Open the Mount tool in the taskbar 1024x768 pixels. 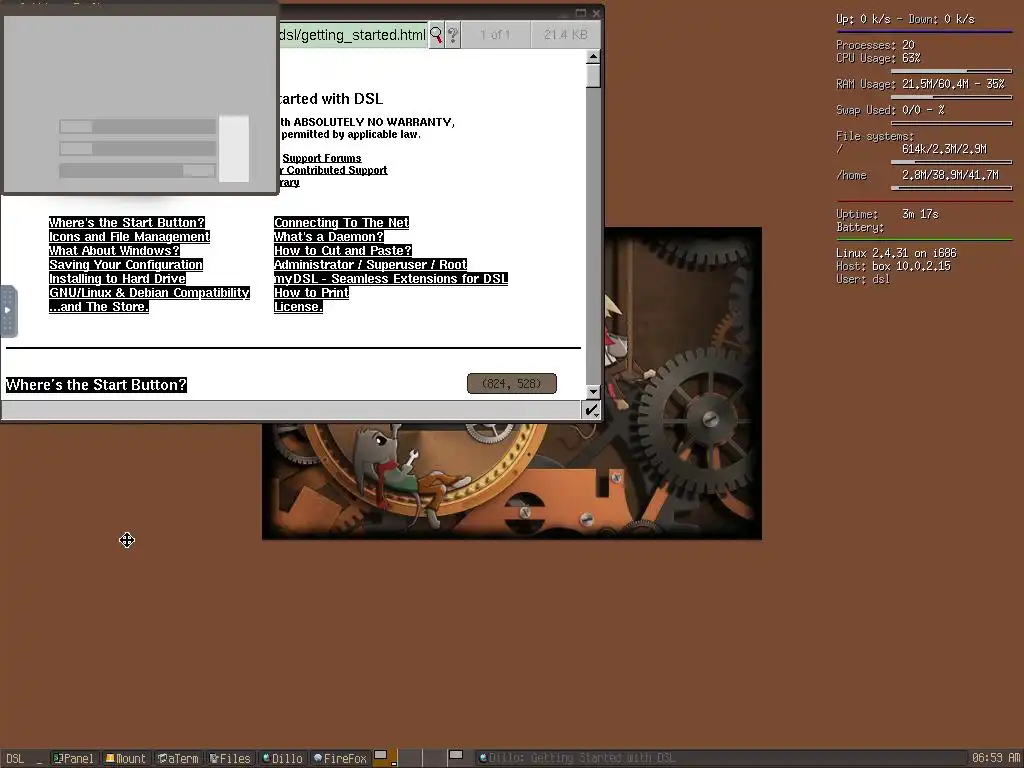coord(126,758)
